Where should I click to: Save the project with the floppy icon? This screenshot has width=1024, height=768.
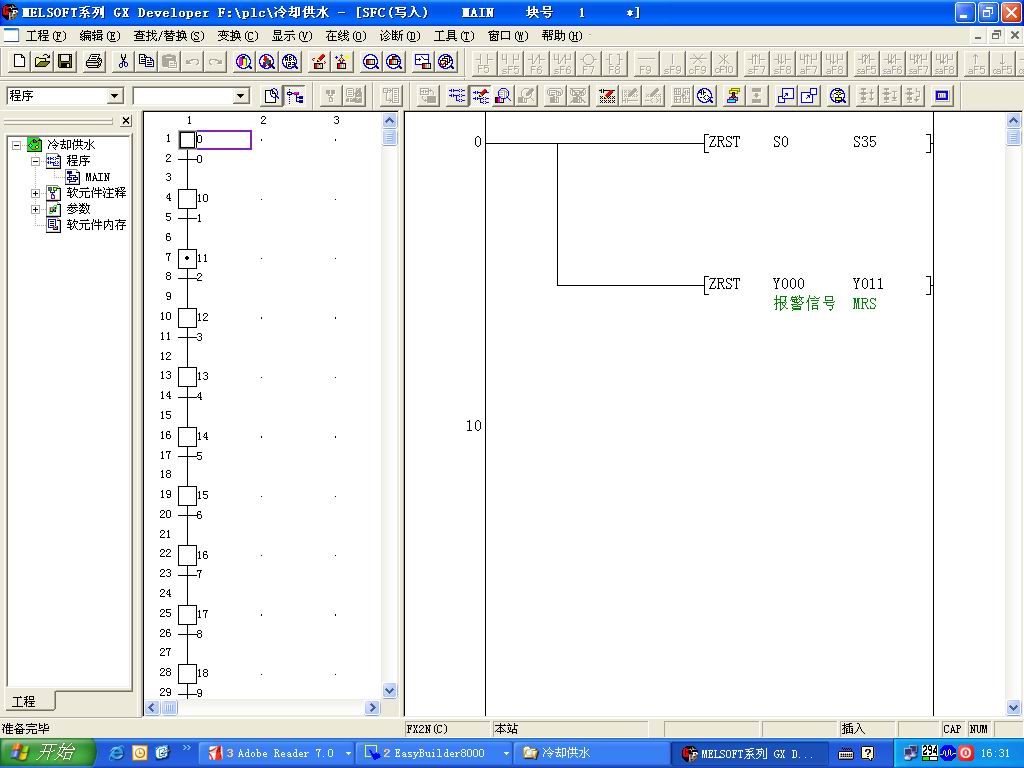[65, 62]
